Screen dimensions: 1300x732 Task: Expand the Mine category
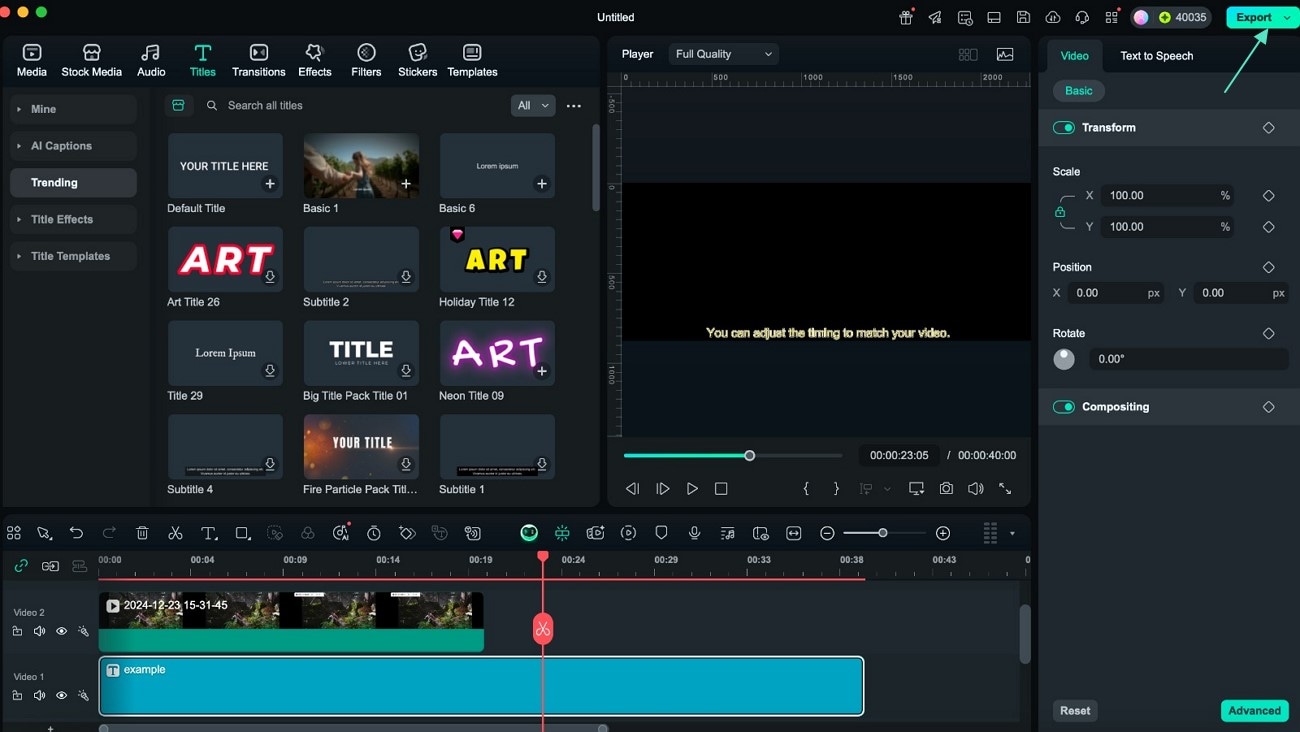pos(73,109)
